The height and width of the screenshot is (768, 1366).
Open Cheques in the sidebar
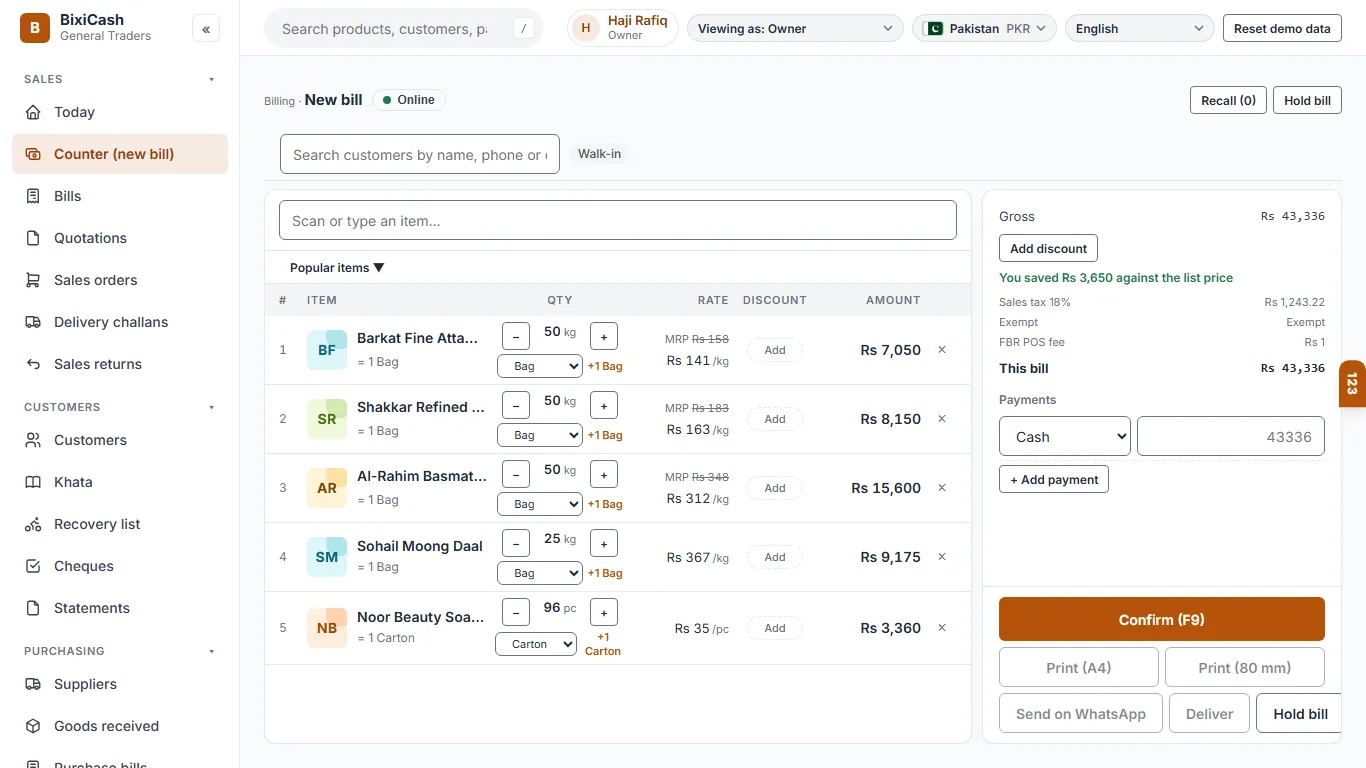(120, 566)
